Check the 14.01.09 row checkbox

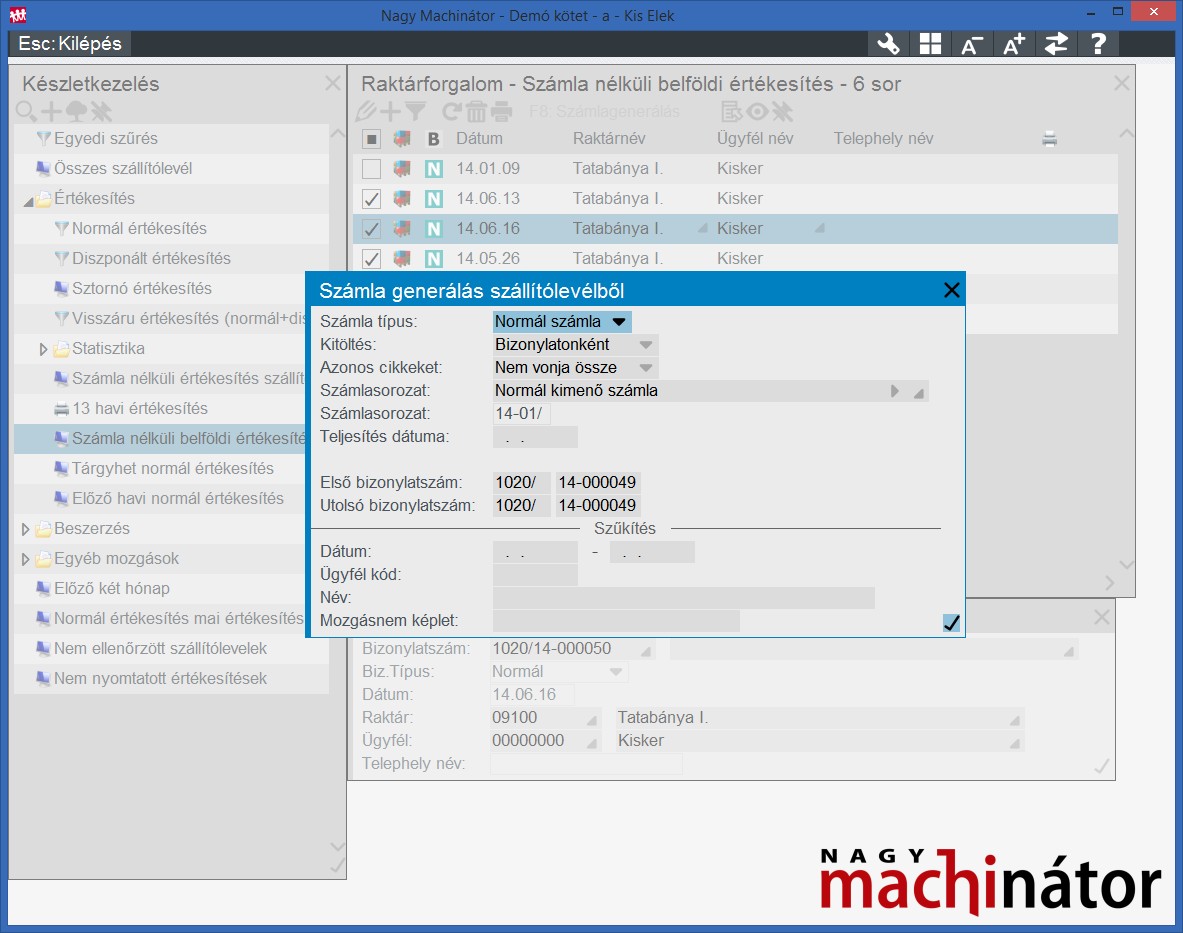[x=371, y=169]
